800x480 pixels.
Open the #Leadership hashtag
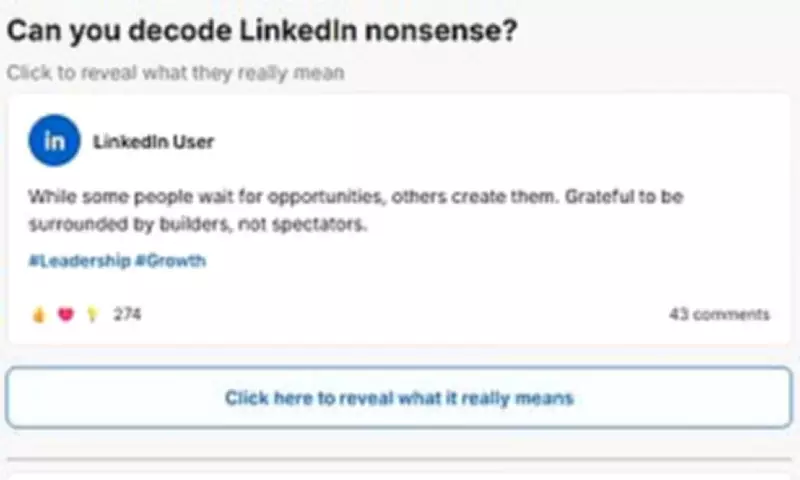pos(80,261)
